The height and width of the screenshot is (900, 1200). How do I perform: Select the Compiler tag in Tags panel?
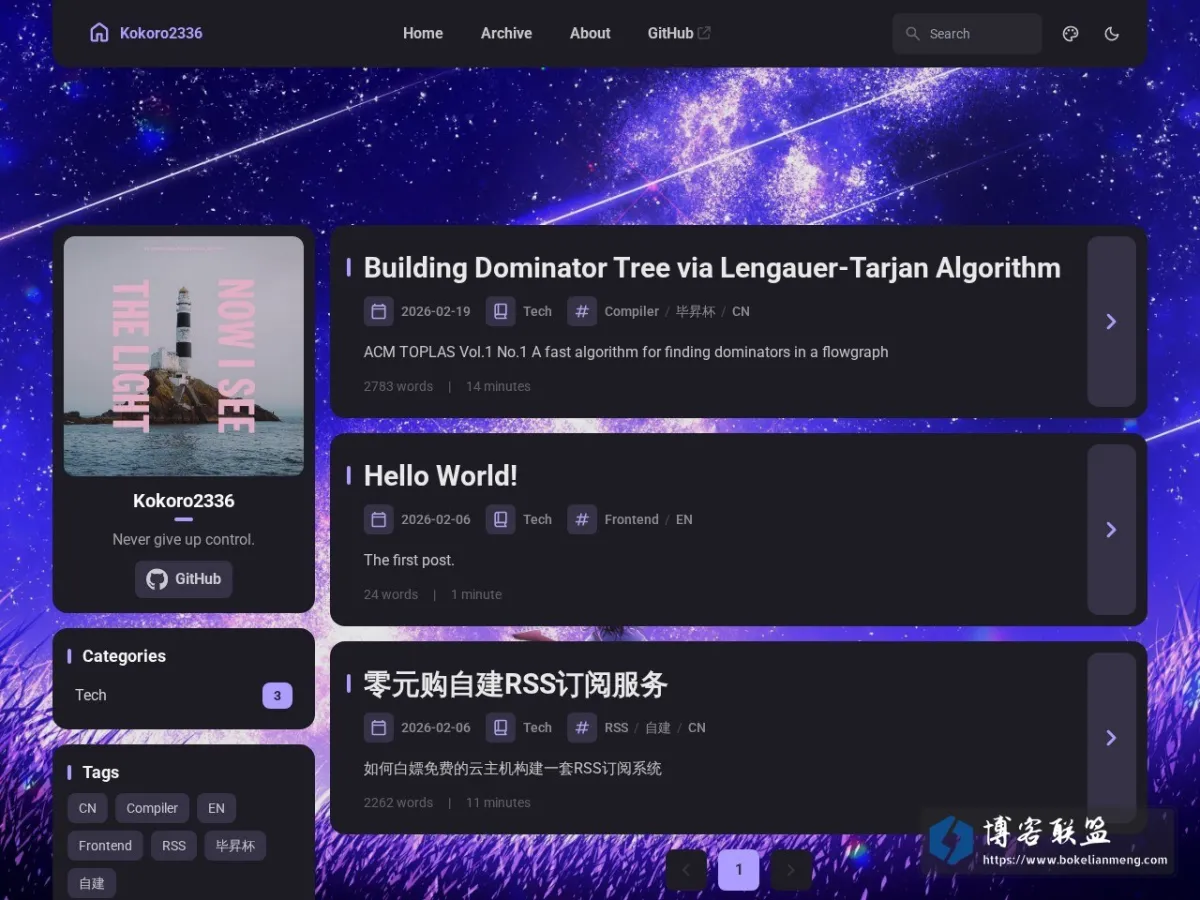(x=152, y=808)
